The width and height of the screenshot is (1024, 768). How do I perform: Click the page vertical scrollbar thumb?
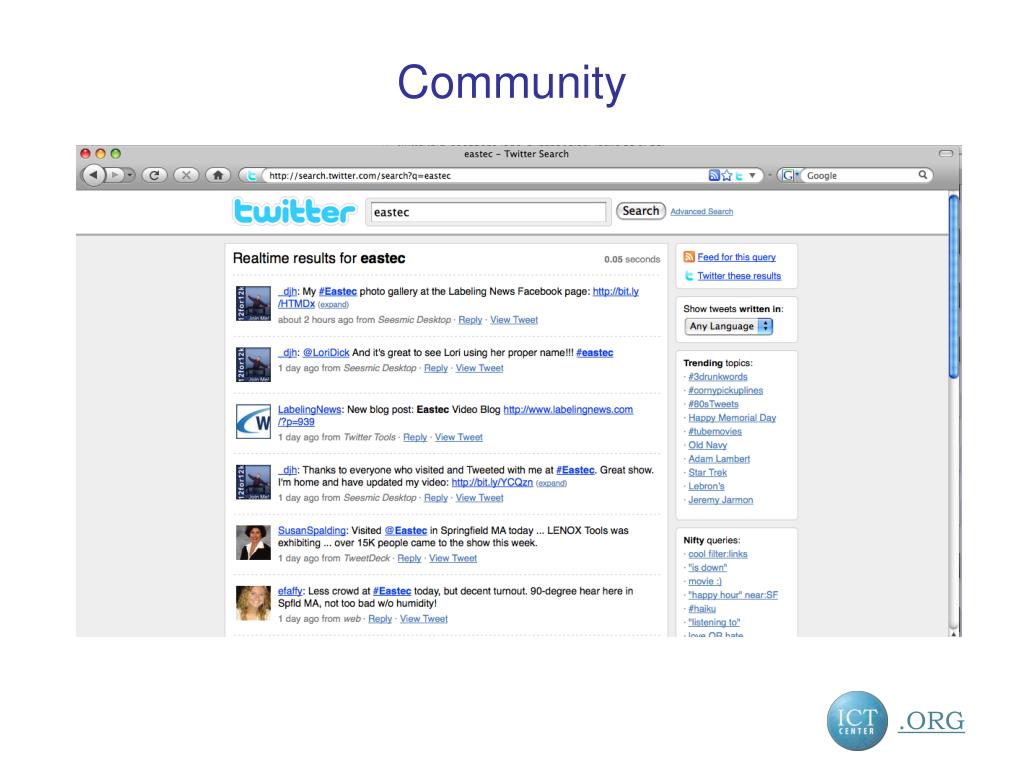pyautogui.click(x=953, y=287)
